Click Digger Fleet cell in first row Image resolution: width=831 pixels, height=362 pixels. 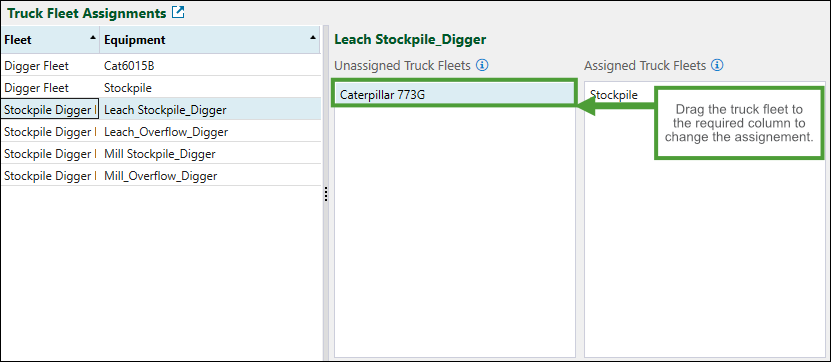(x=50, y=66)
